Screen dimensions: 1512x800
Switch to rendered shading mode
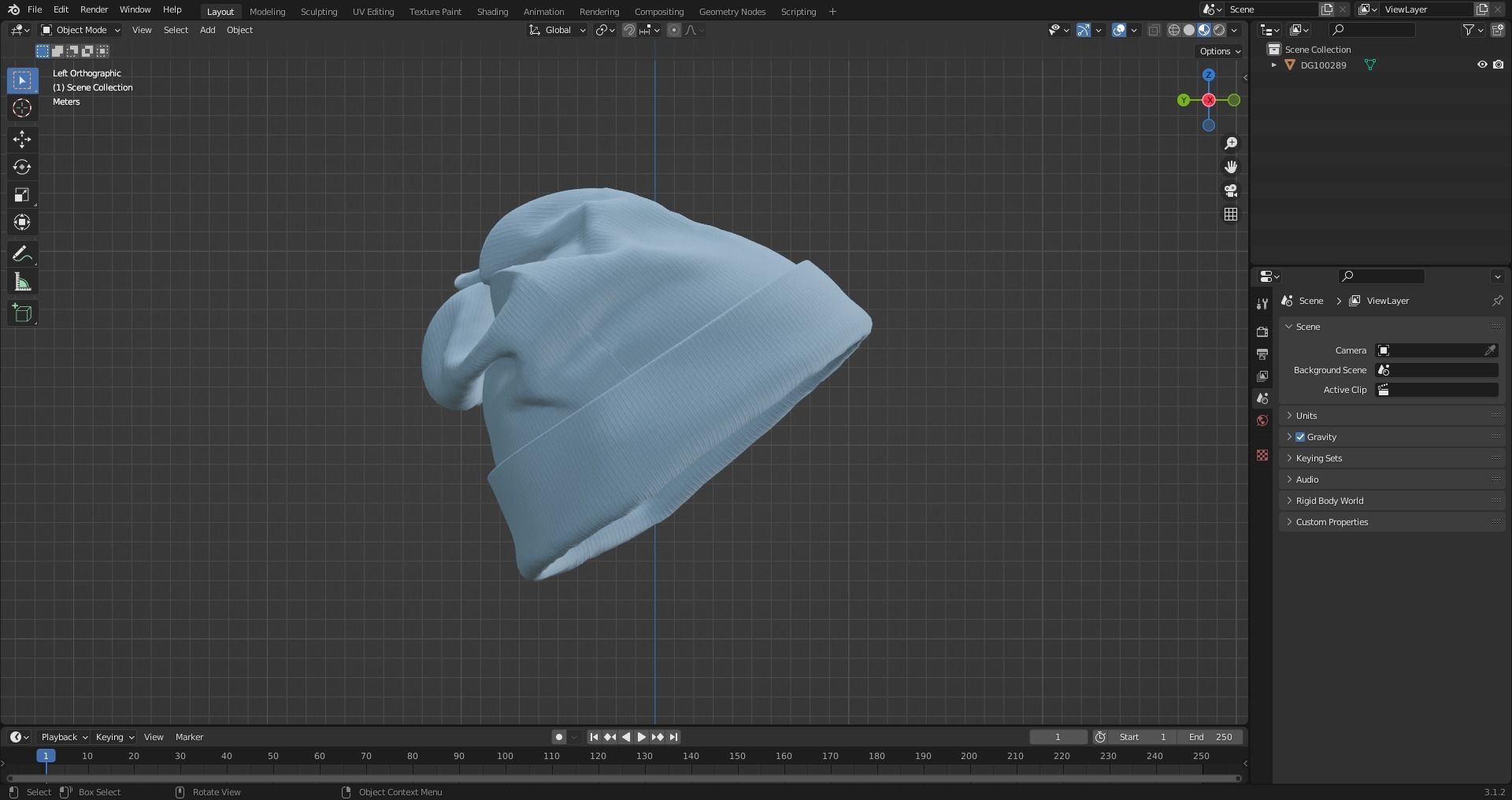coord(1219,30)
